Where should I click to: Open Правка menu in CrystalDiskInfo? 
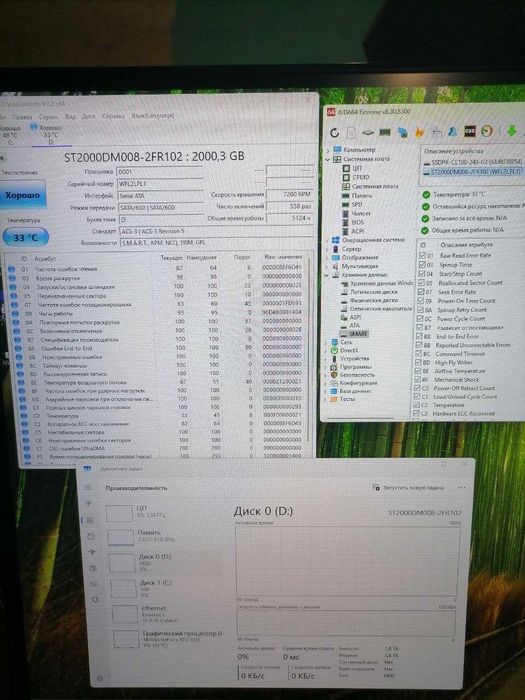click(x=22, y=117)
